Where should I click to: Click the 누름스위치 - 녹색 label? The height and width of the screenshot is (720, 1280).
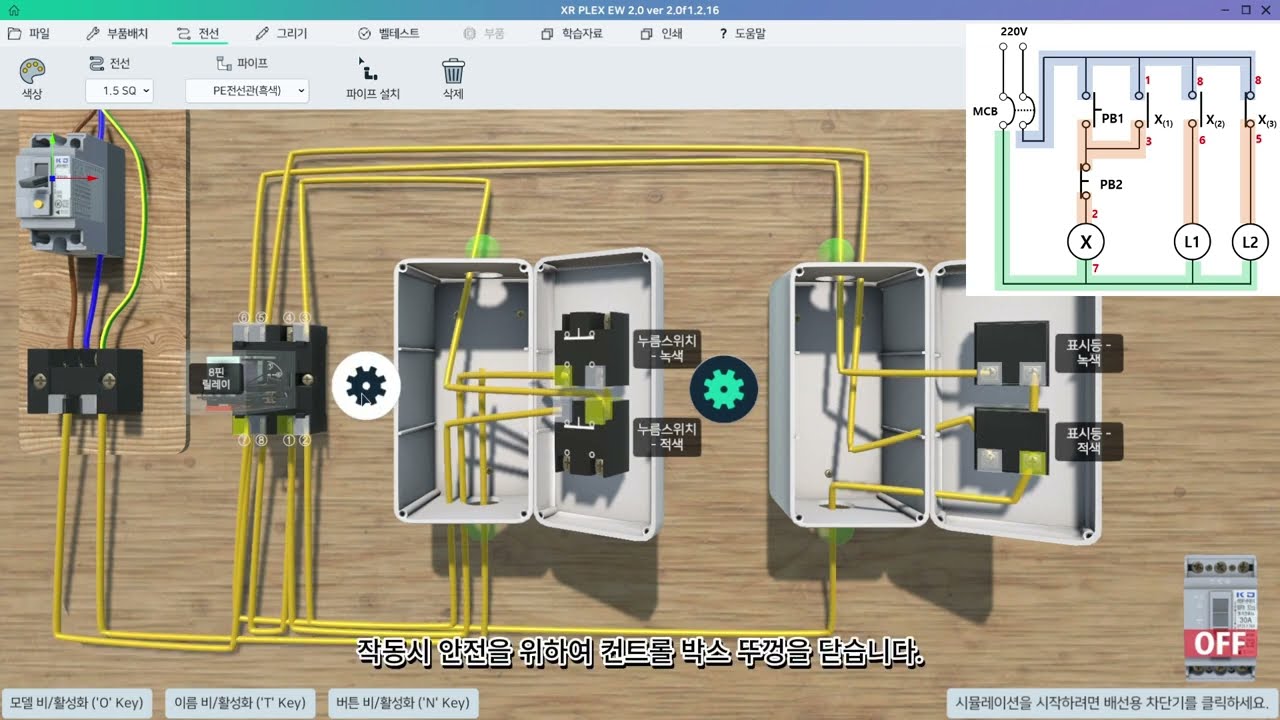668,347
